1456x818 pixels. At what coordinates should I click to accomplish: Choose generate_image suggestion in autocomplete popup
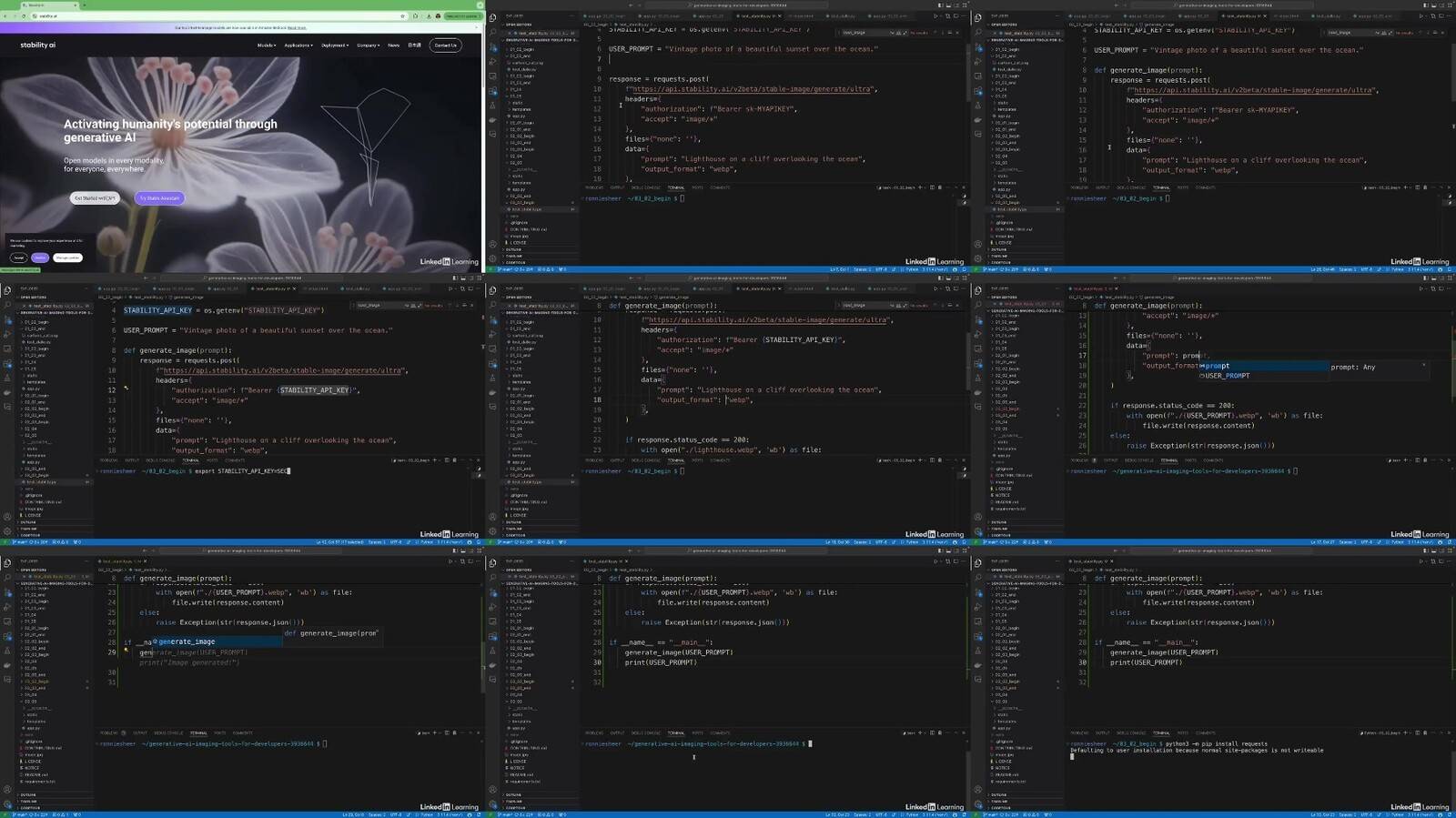pos(218,641)
